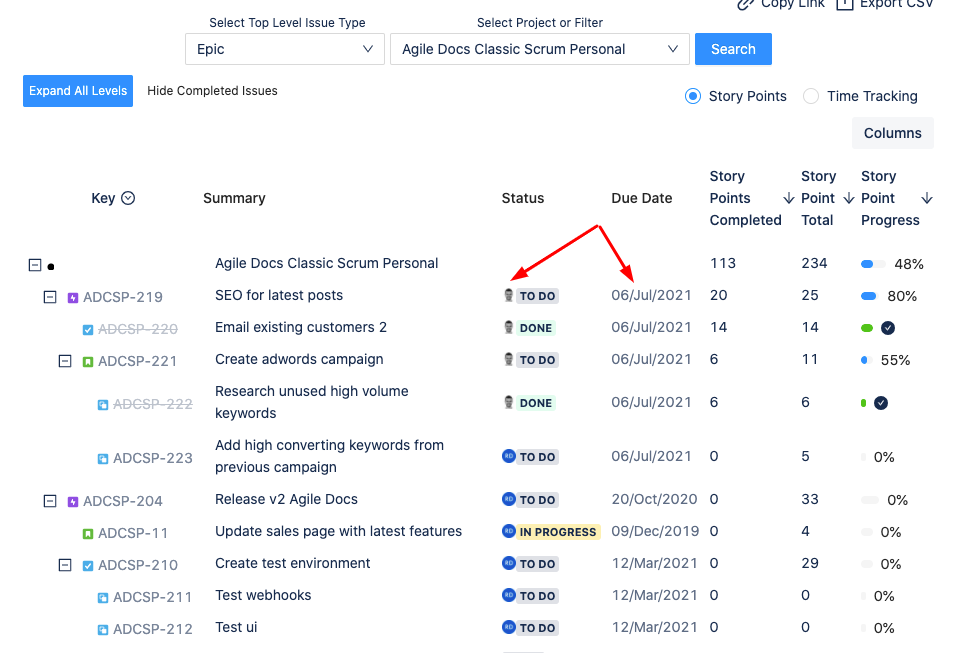Collapse the Agile Docs Classic Scrum Personal root row
The height and width of the screenshot is (653, 958).
pyautogui.click(x=35, y=265)
